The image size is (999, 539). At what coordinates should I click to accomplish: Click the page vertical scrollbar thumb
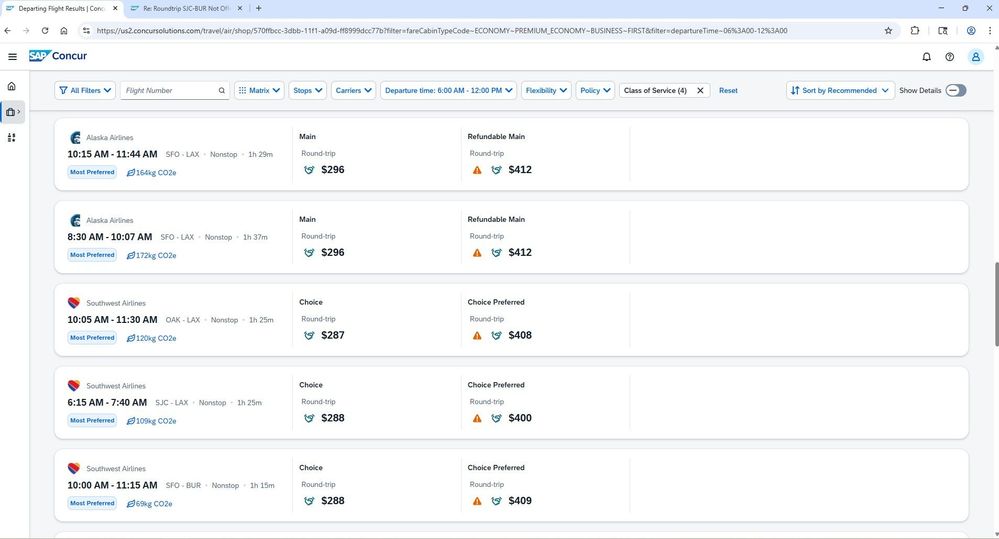click(996, 304)
